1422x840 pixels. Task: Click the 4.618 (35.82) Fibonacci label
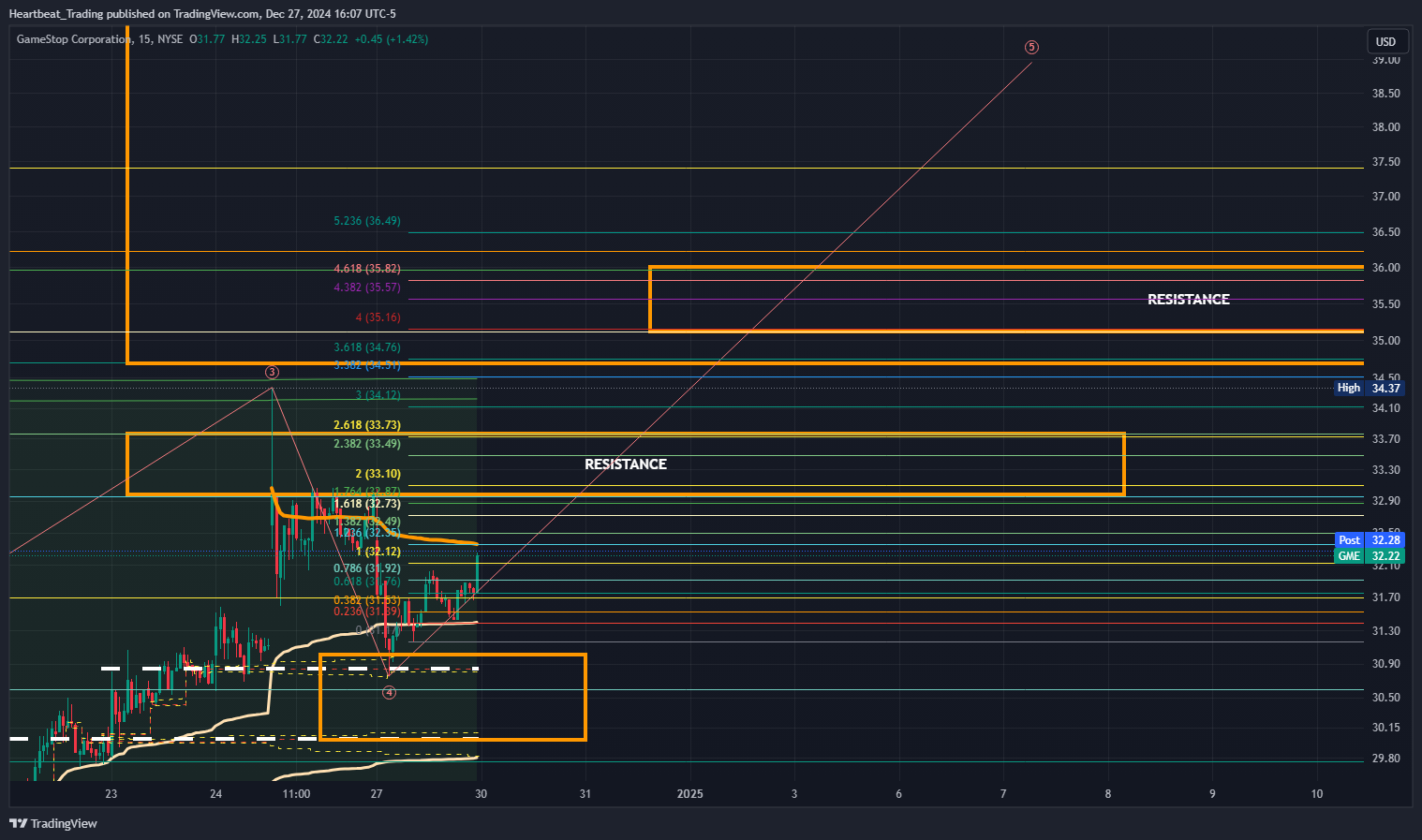coord(367,269)
